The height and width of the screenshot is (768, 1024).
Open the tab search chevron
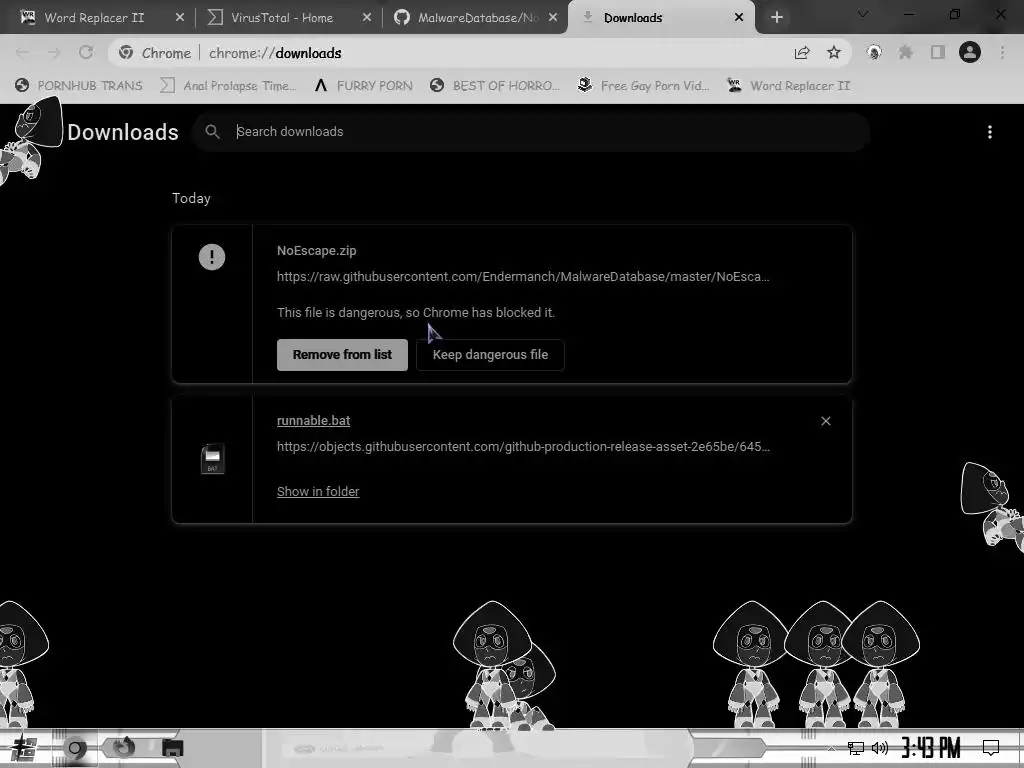point(863,14)
